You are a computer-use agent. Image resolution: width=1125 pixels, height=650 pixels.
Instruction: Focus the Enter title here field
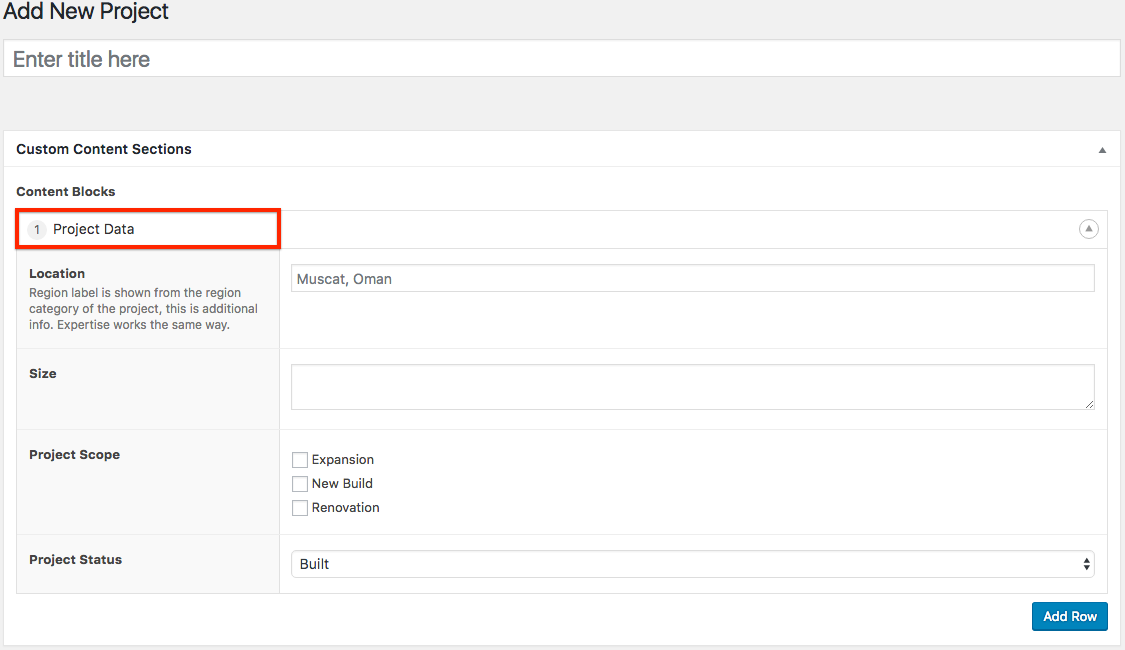[x=561, y=59]
